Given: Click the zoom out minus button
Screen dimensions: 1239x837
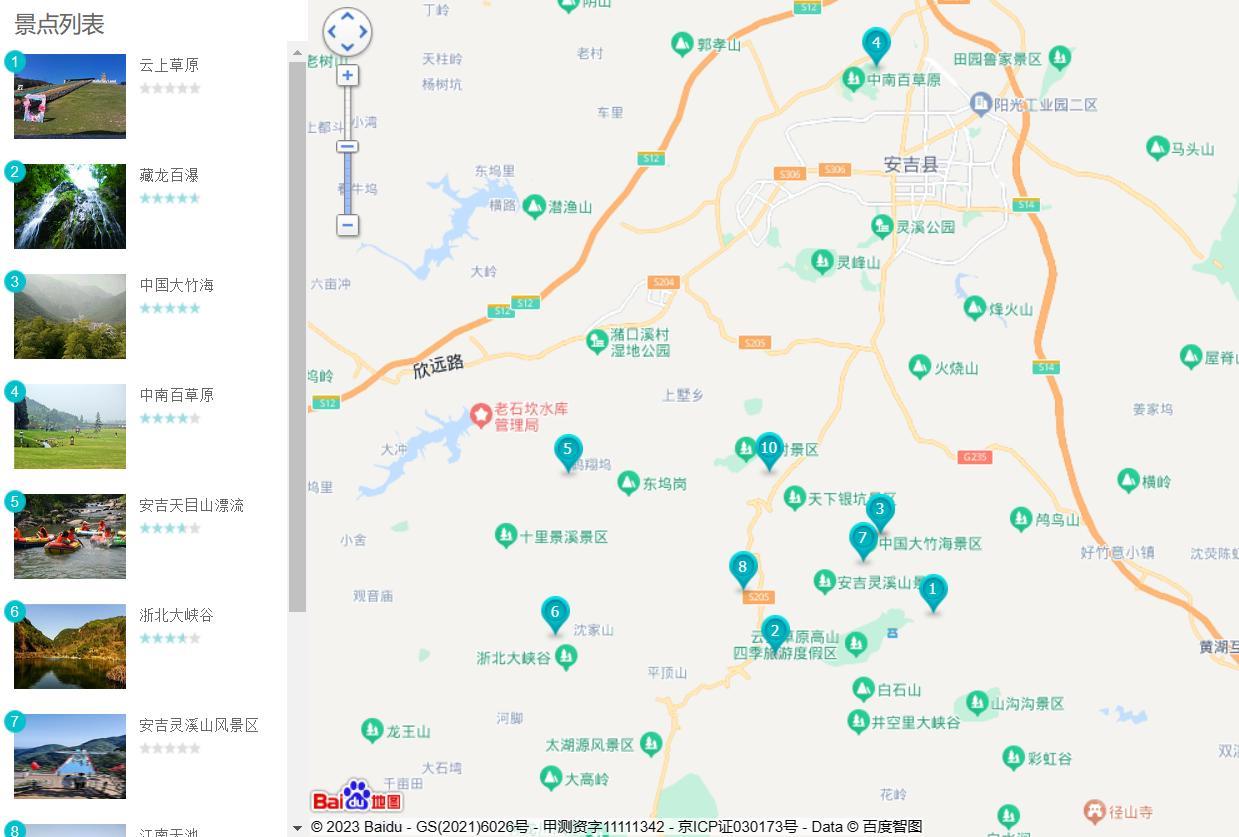Looking at the screenshot, I should (347, 225).
